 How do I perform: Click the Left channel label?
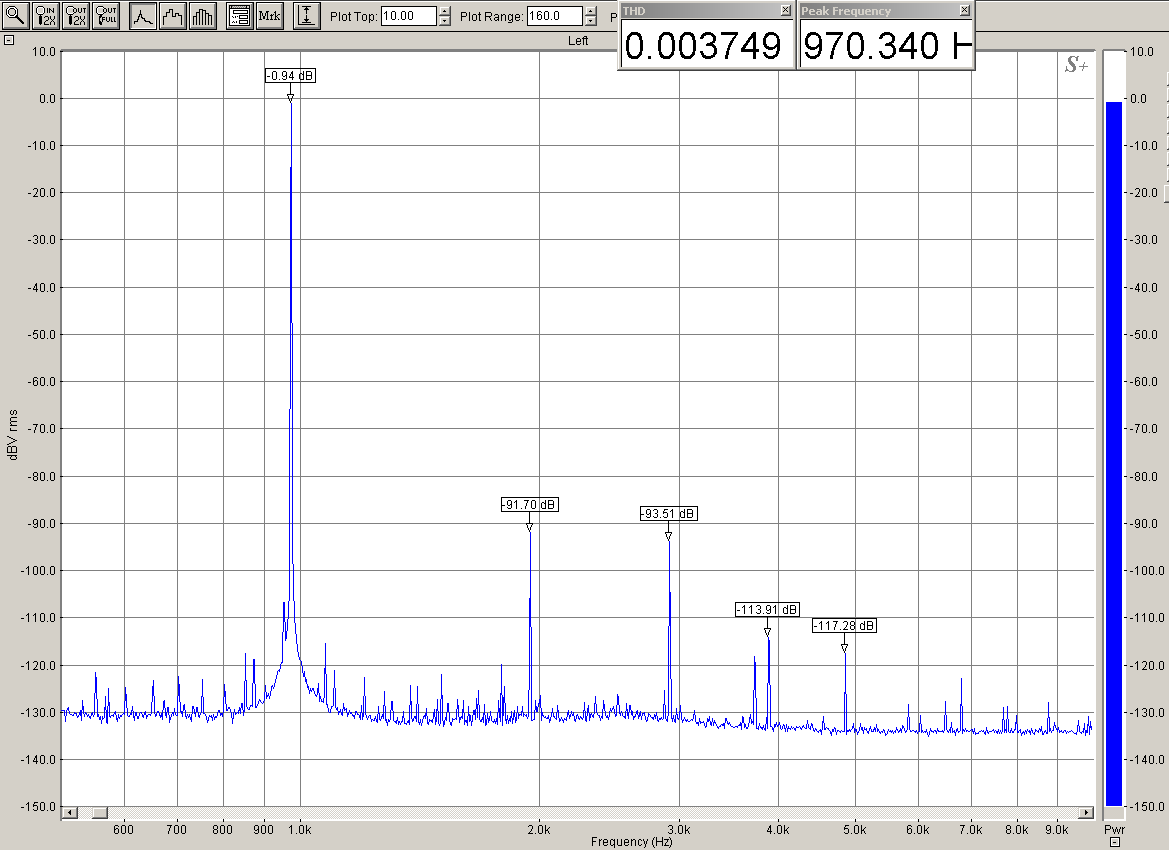578,40
